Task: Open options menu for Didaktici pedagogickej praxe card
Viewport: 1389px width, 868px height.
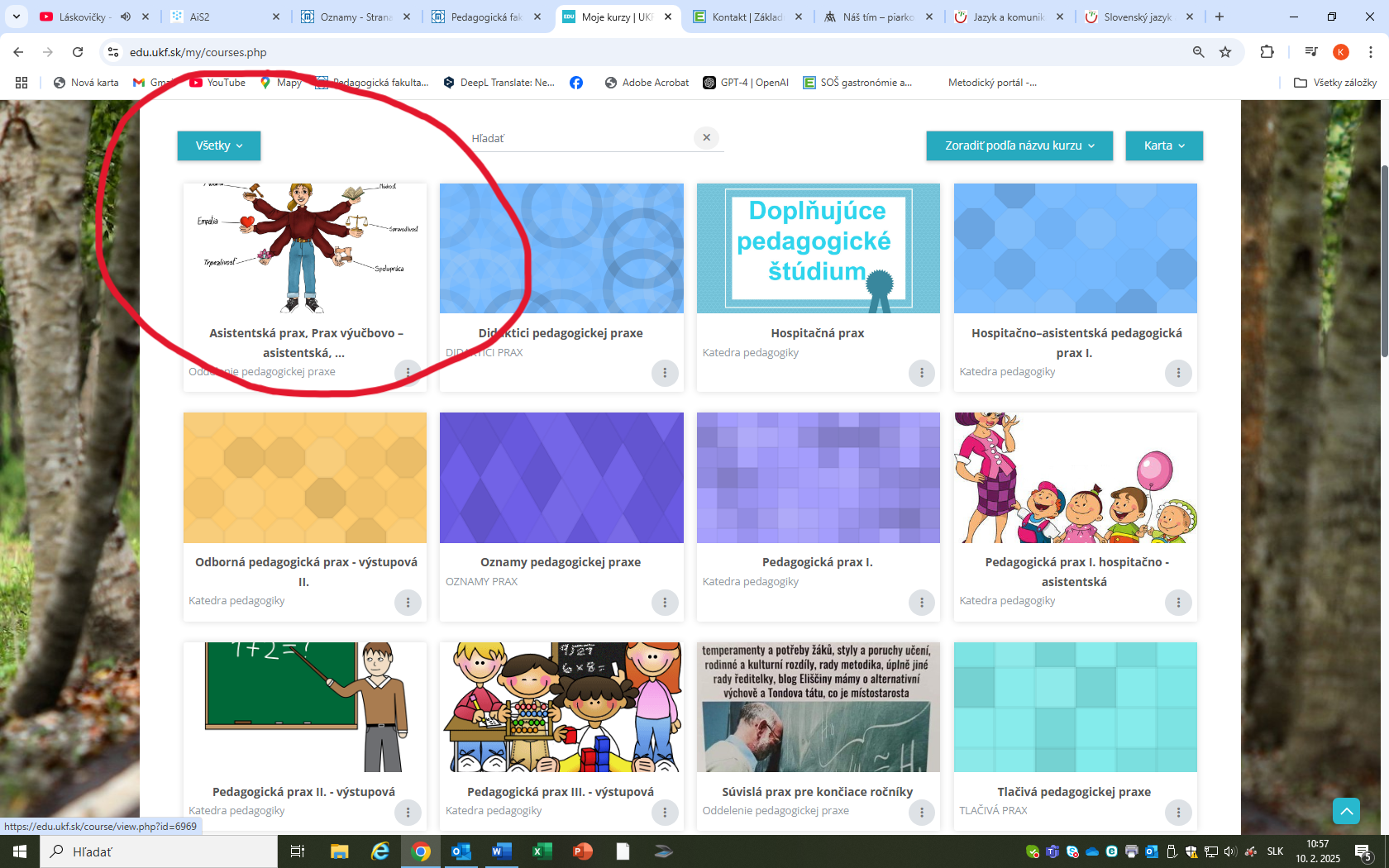Action: click(665, 373)
